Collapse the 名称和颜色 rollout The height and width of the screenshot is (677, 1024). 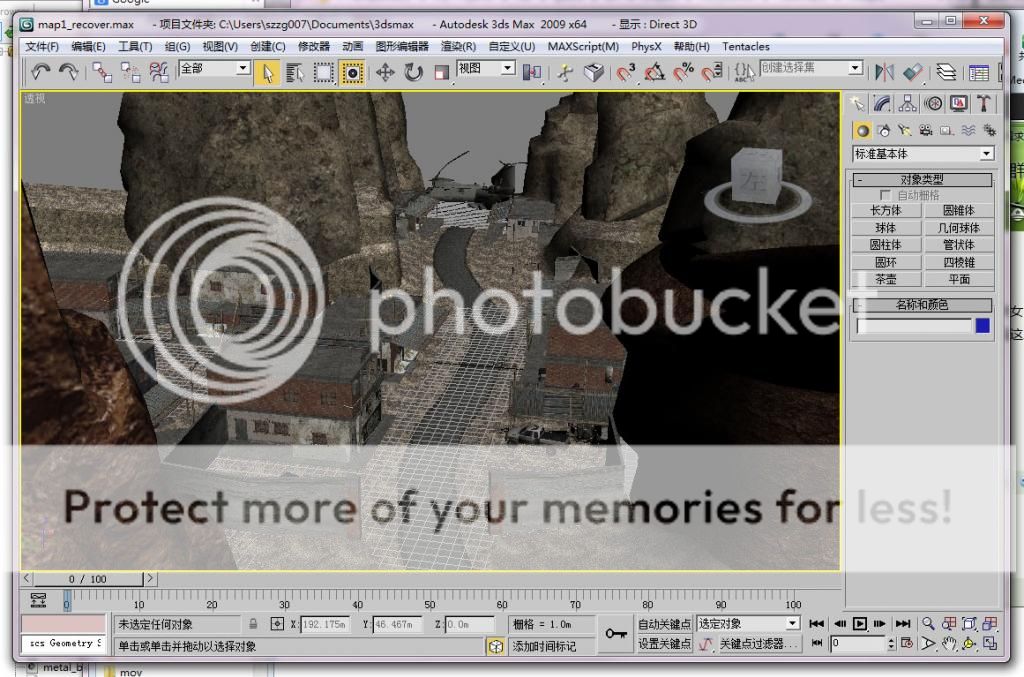click(x=922, y=305)
